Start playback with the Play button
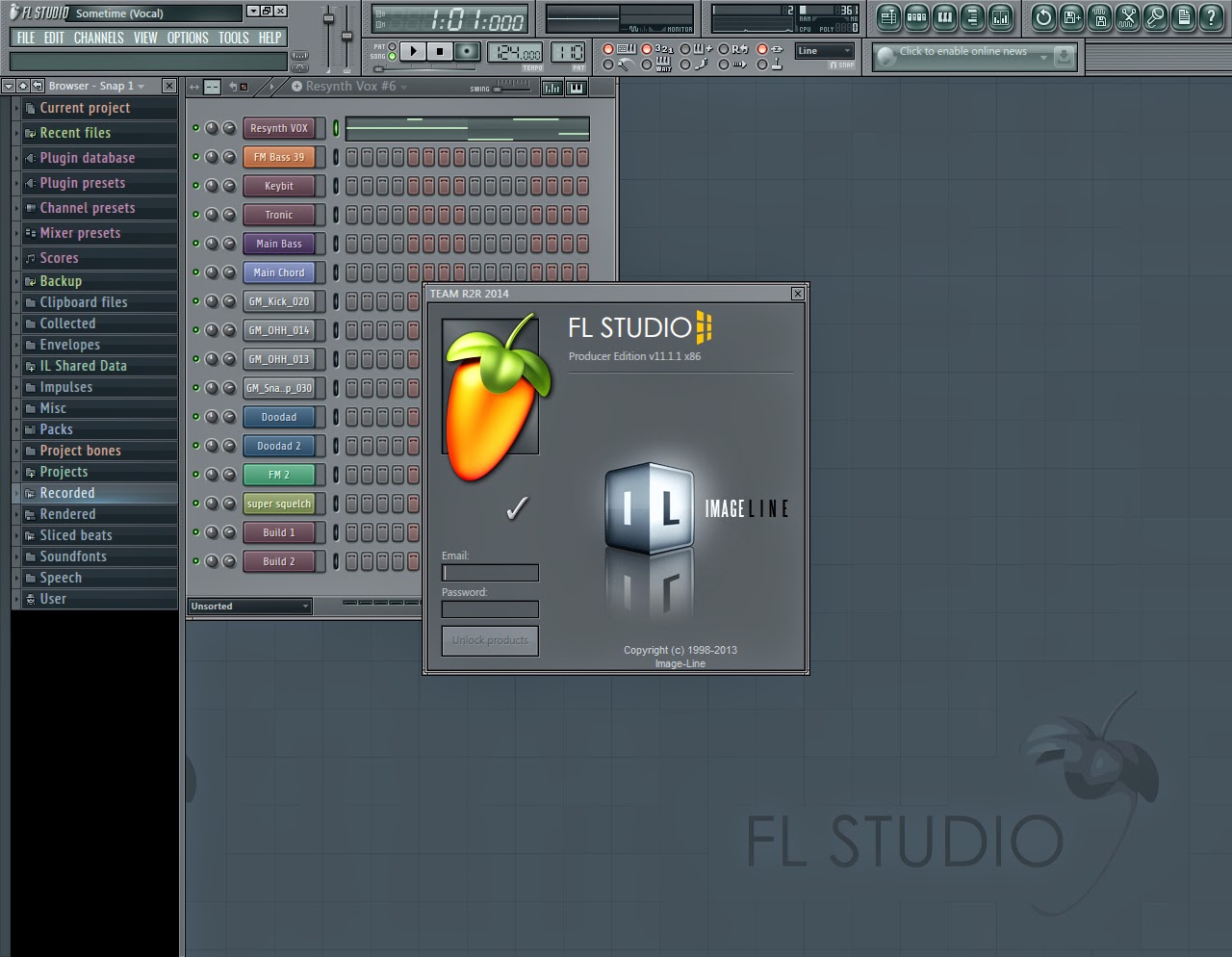Image resolution: width=1232 pixels, height=957 pixels. tap(413, 51)
